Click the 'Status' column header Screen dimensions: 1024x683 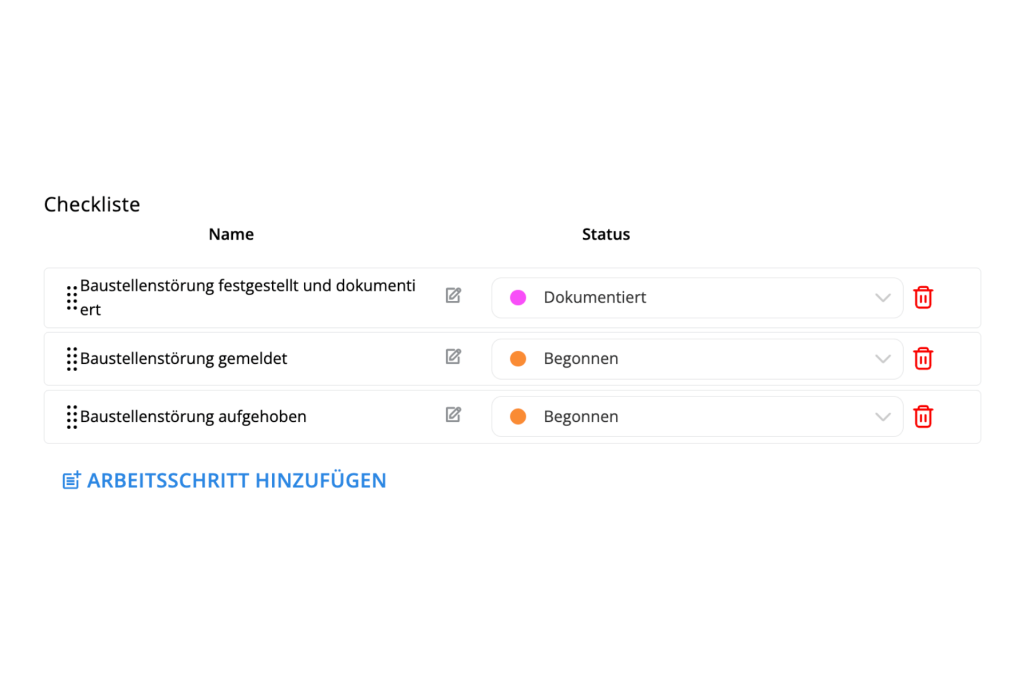tap(605, 234)
